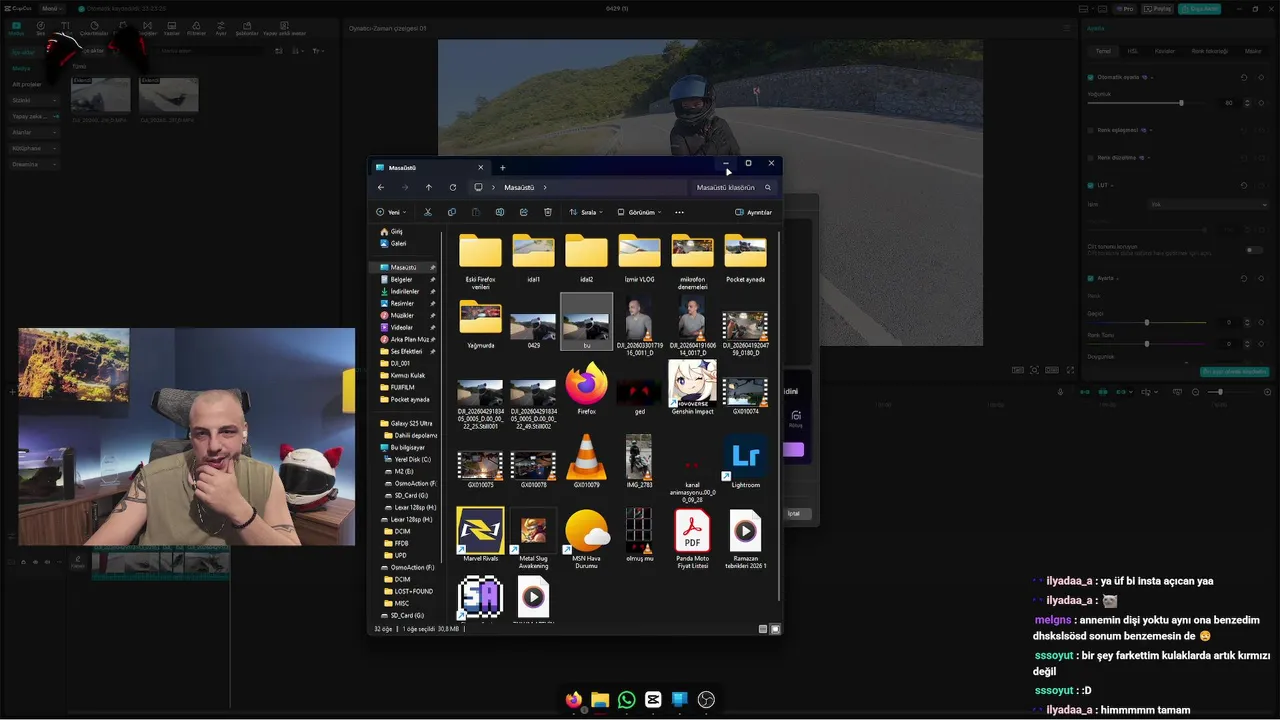Screen dimensions: 1280x720
Task: Select the Panda Moto Fiyat Listesi PDF
Action: click(x=692, y=538)
